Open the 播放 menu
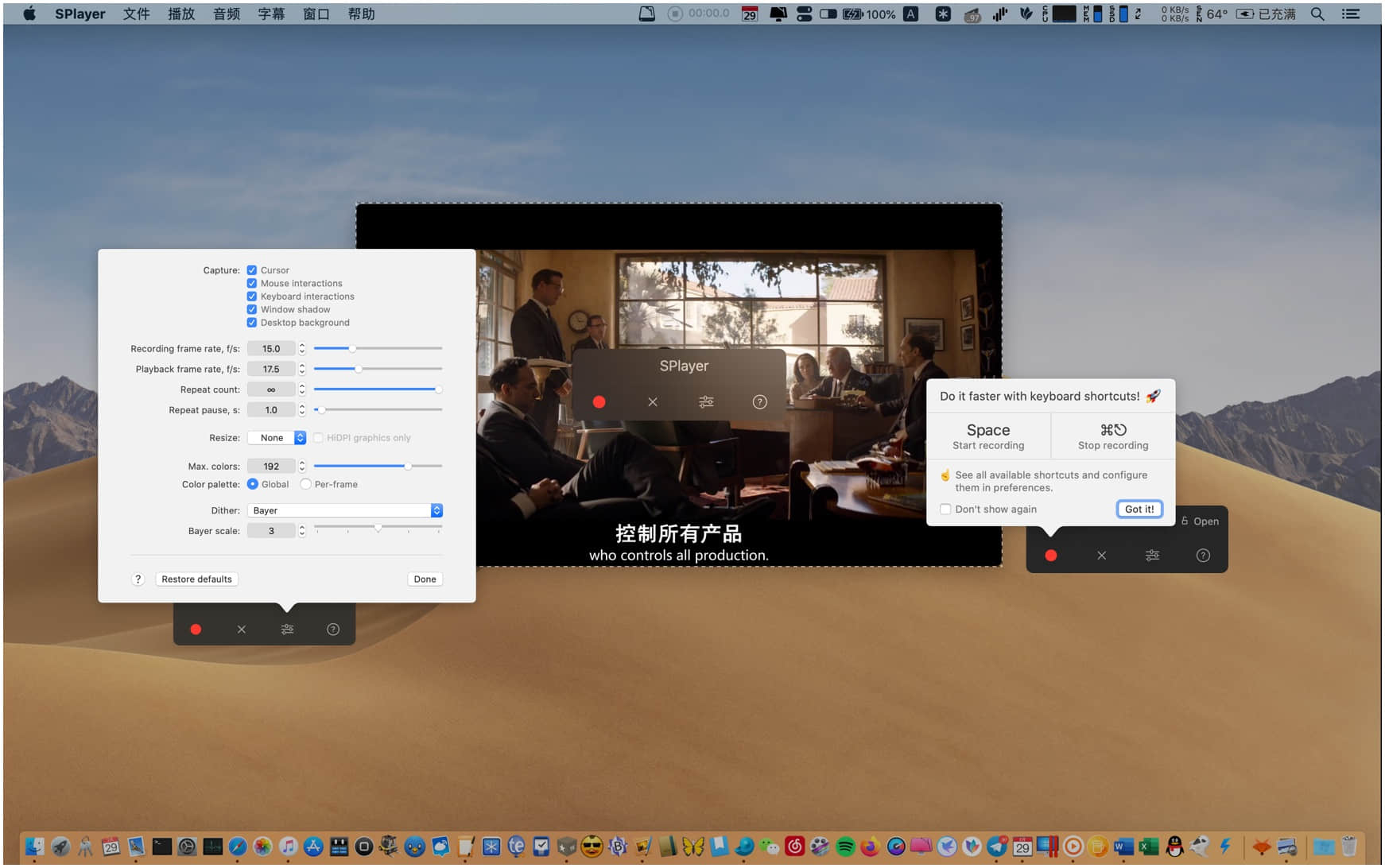Viewport: 1385px width, 868px height. 181,14
